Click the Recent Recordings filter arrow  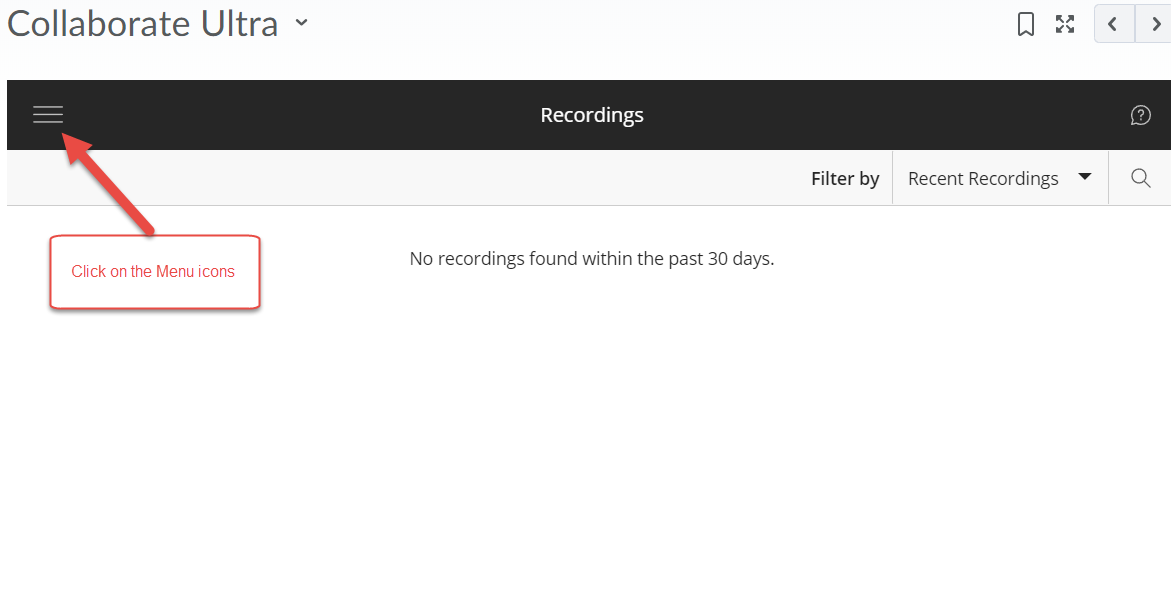tap(1084, 177)
